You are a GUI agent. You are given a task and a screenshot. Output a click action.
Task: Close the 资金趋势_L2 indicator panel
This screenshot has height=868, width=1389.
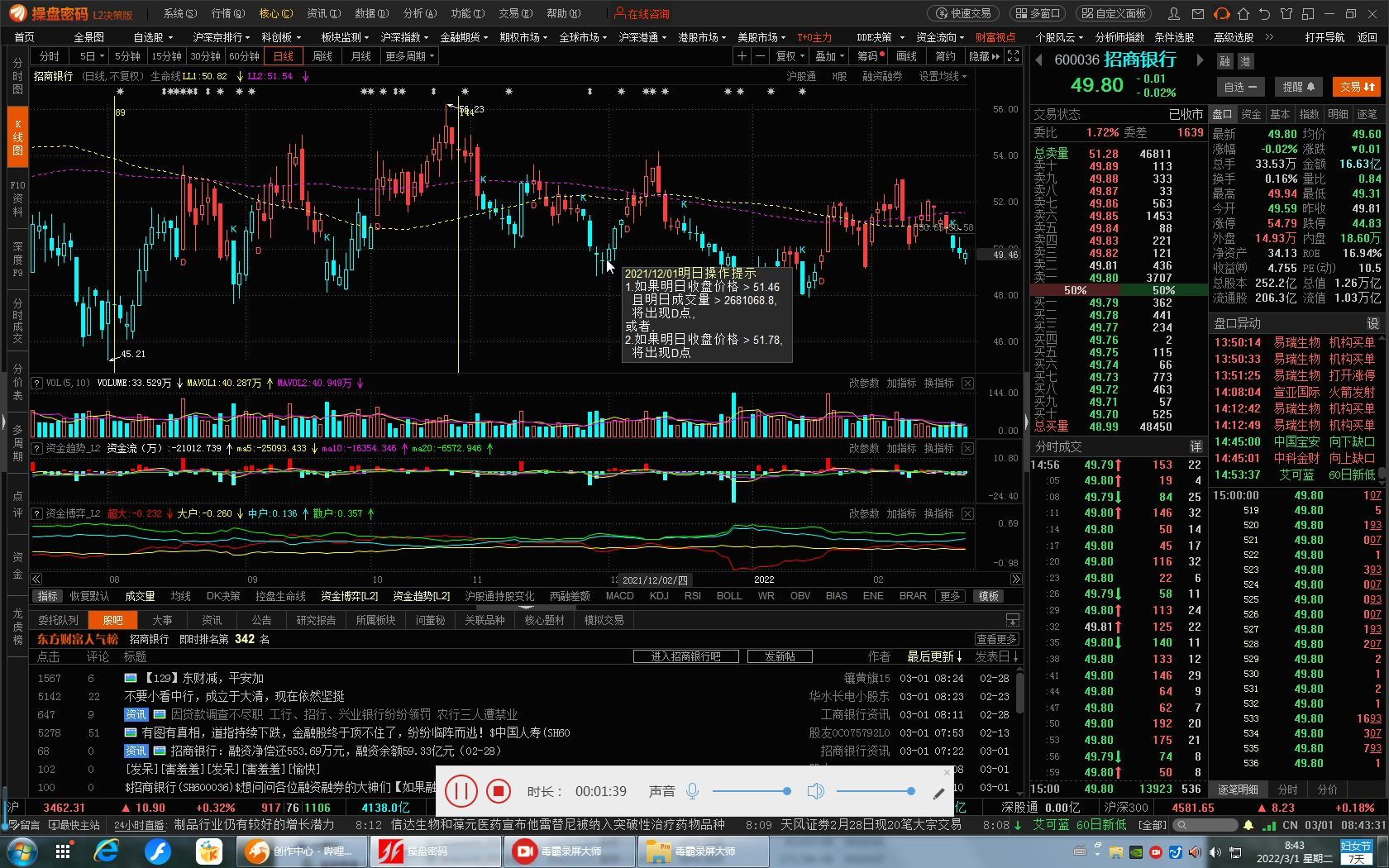point(967,448)
